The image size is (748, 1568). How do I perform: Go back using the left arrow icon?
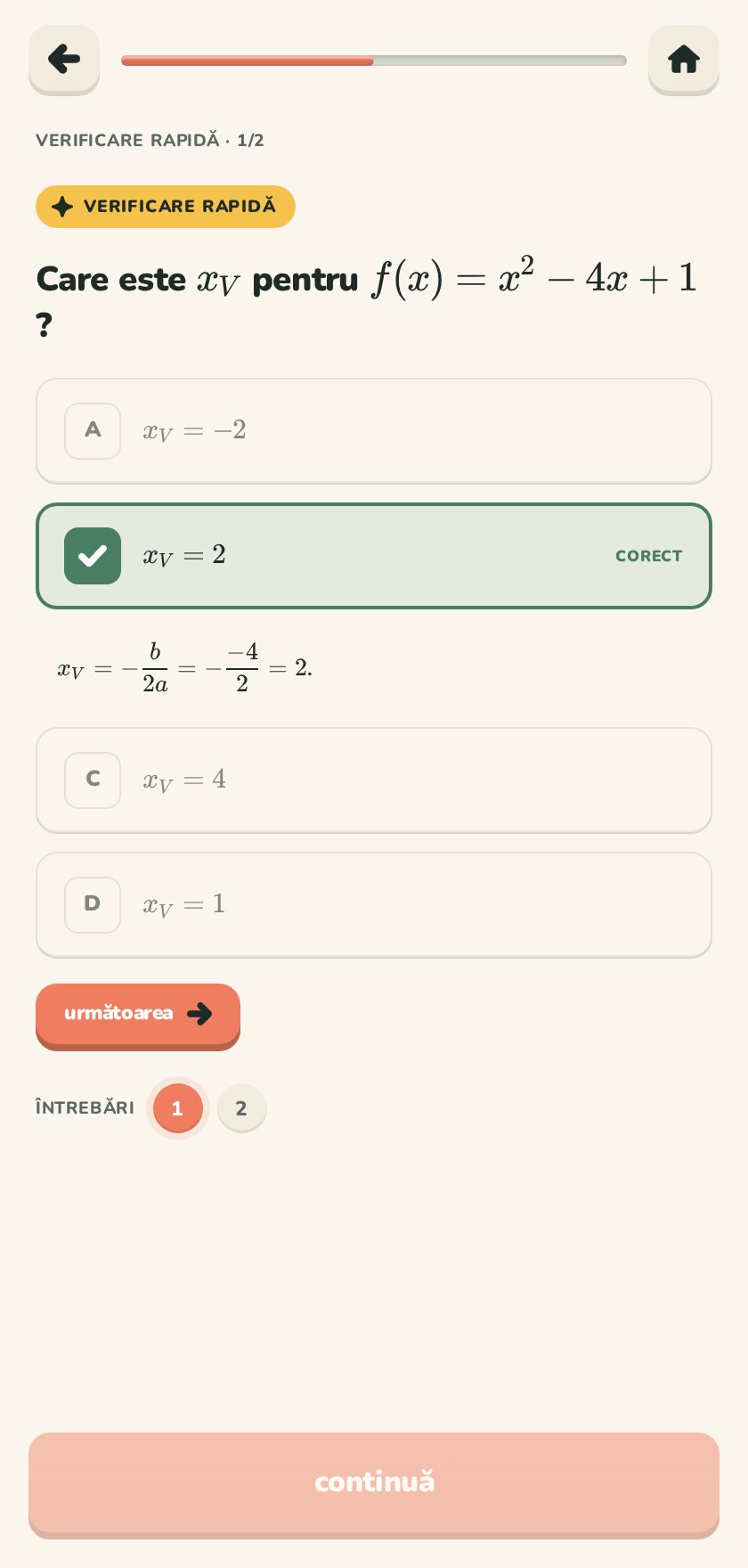pyautogui.click(x=64, y=60)
